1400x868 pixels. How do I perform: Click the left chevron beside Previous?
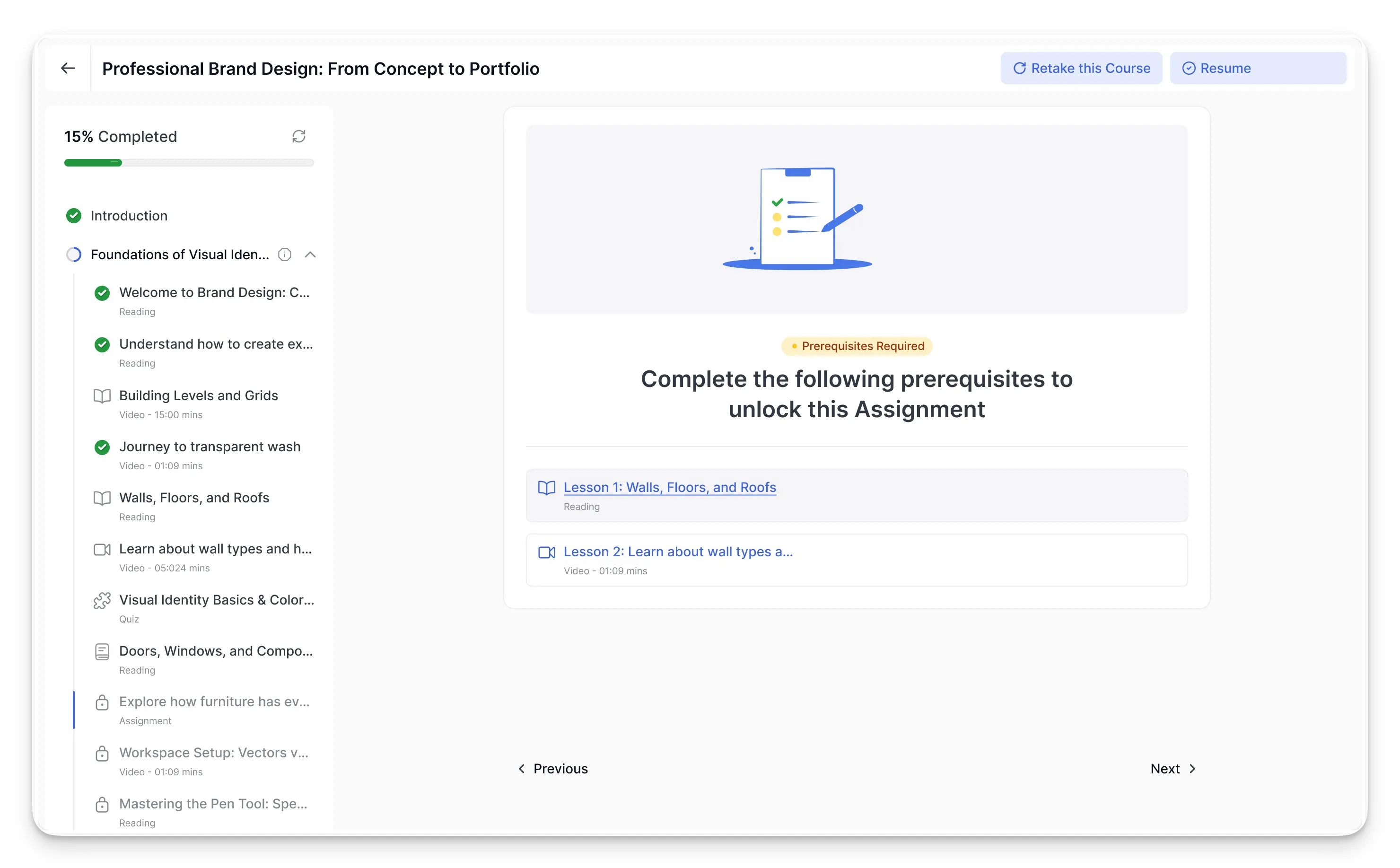521,769
